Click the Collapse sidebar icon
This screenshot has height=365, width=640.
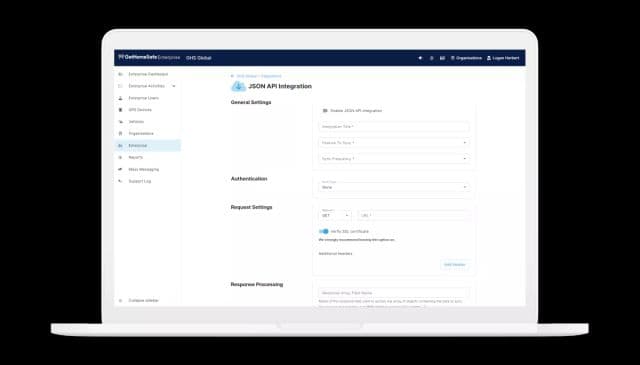tap(120, 300)
